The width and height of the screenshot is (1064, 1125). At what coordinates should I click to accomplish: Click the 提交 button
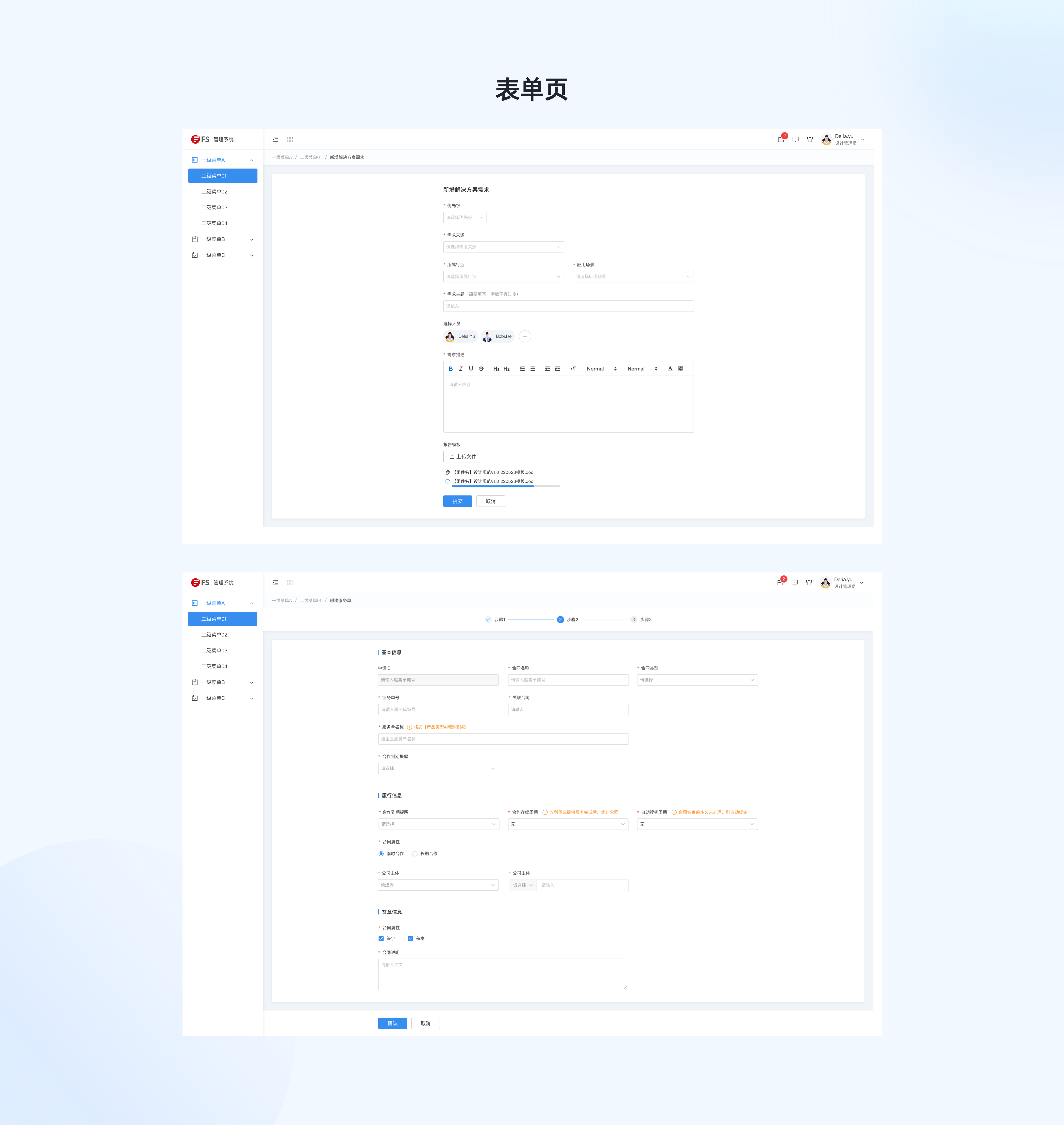click(458, 501)
